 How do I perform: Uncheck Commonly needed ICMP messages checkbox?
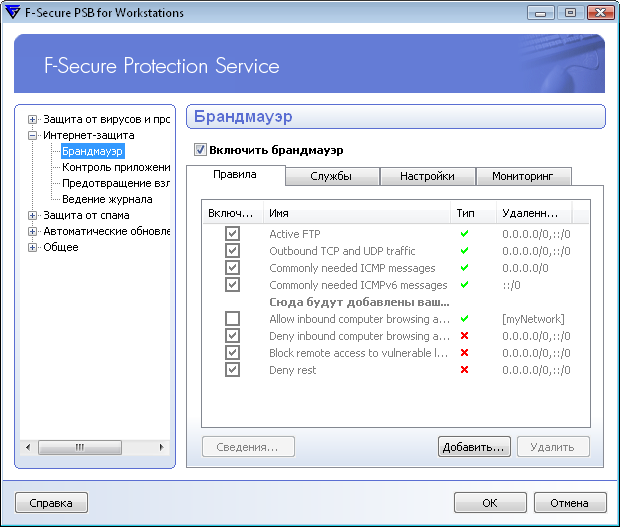click(x=232, y=267)
